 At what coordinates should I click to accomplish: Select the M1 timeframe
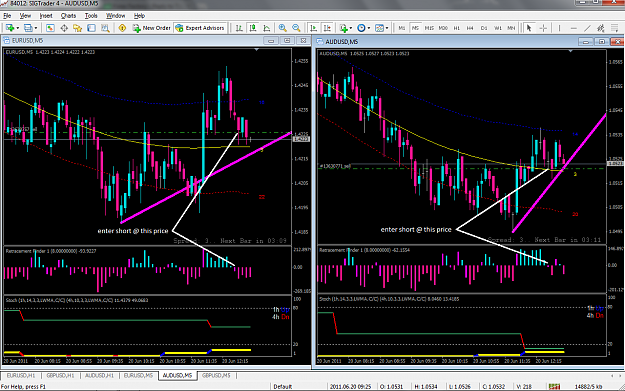pos(401,28)
